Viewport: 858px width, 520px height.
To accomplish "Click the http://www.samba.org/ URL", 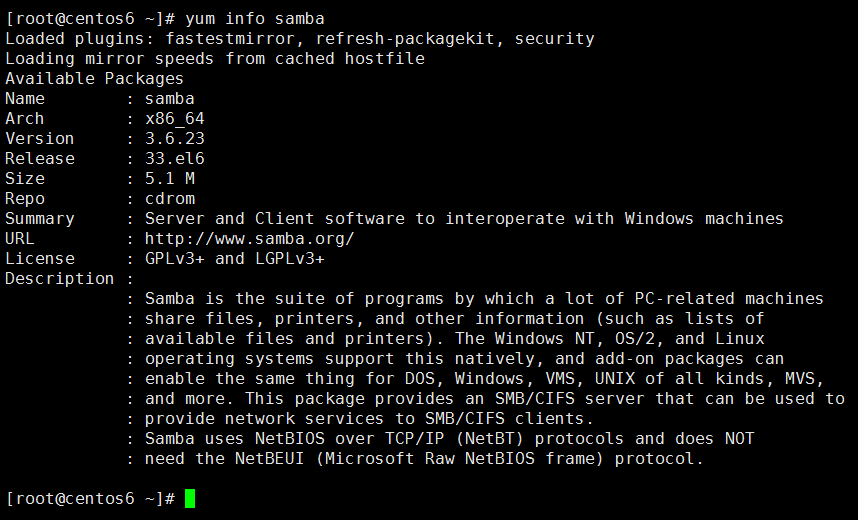I will 250,239.
